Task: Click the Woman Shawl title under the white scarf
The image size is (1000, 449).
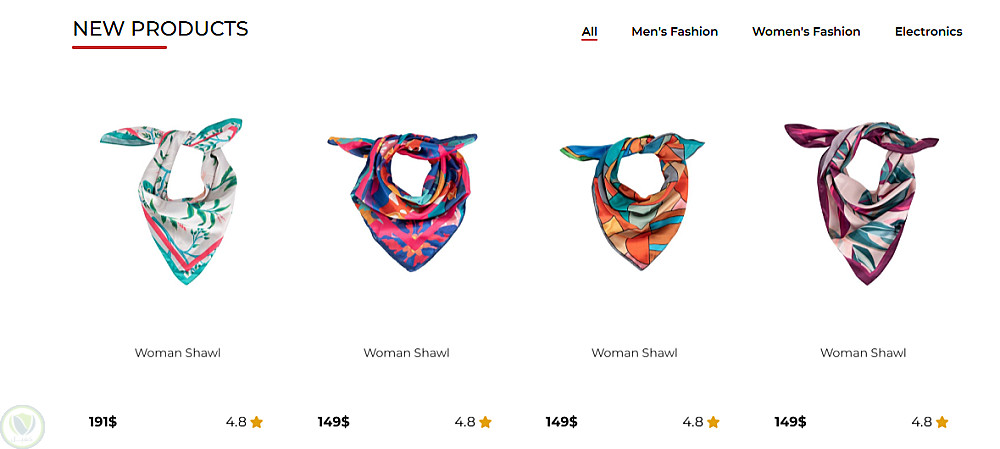Action: pos(177,353)
